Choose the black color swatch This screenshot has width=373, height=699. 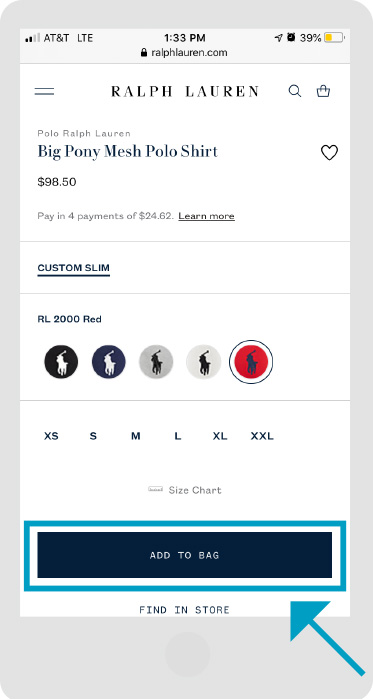click(61, 362)
